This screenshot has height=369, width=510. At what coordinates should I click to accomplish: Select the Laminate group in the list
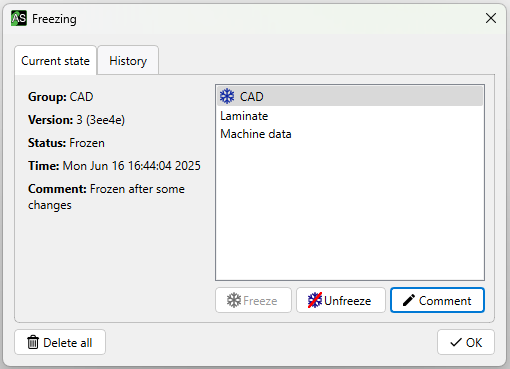(x=350, y=116)
